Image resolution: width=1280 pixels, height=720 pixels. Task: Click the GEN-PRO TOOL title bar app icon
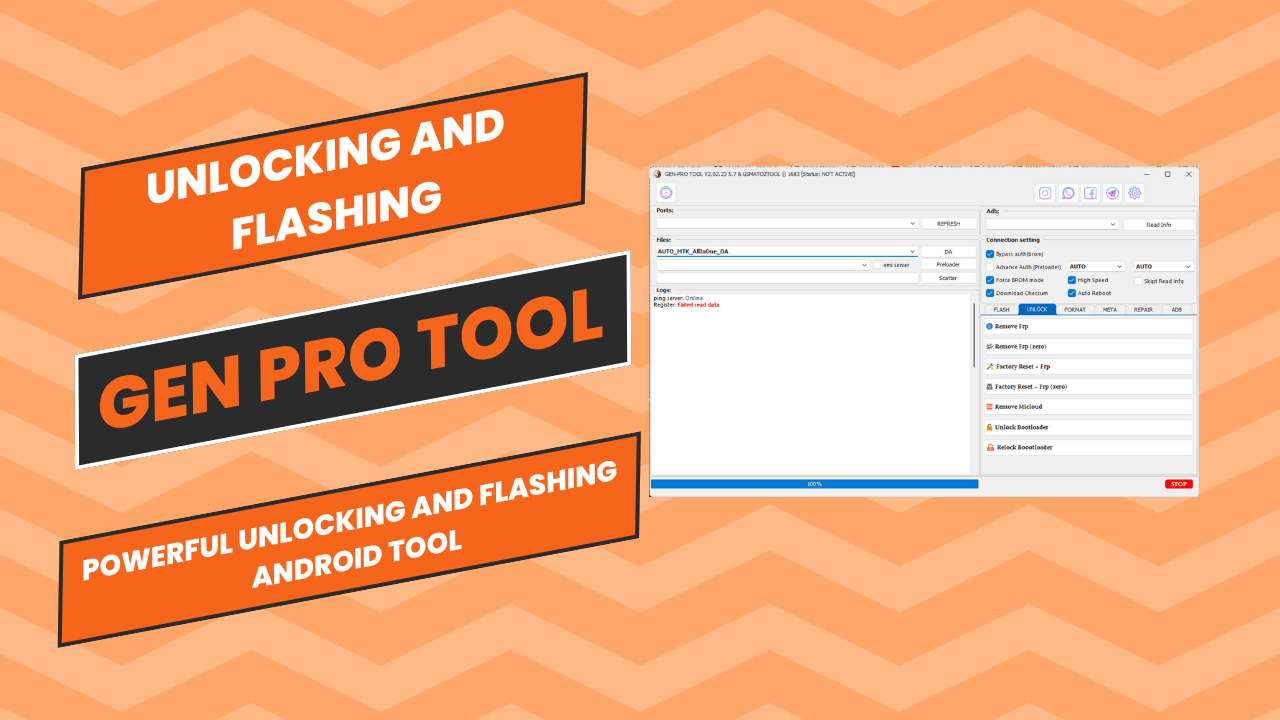click(657, 174)
